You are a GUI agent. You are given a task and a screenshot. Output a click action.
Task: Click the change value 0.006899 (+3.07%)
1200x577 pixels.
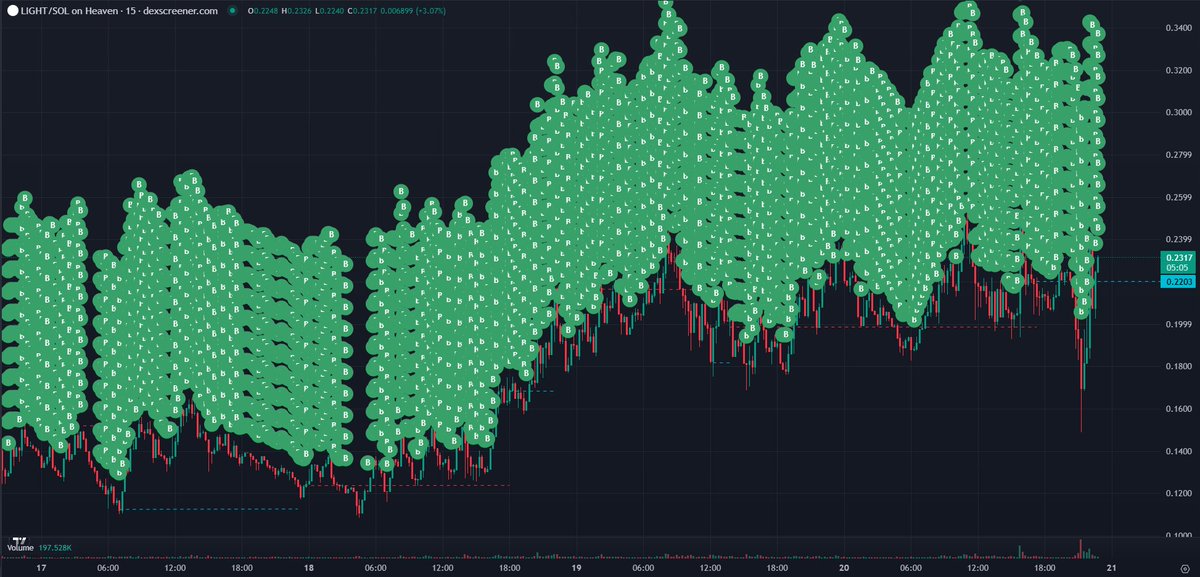pyautogui.click(x=415, y=10)
